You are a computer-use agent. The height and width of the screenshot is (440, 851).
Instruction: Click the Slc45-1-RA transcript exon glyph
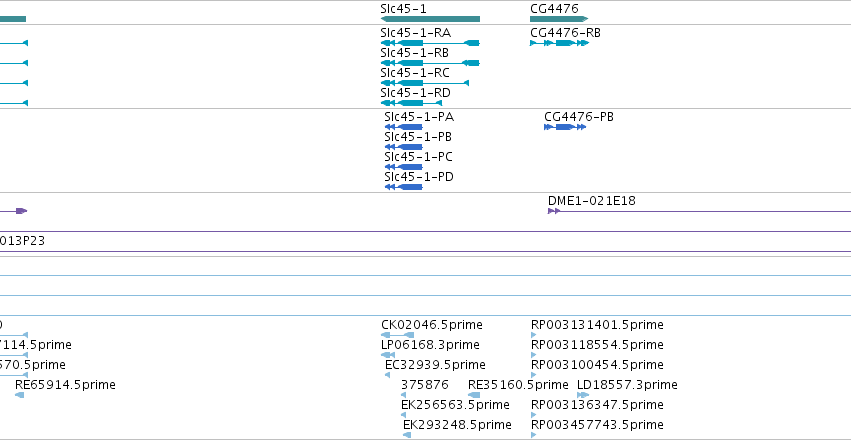coord(430,43)
